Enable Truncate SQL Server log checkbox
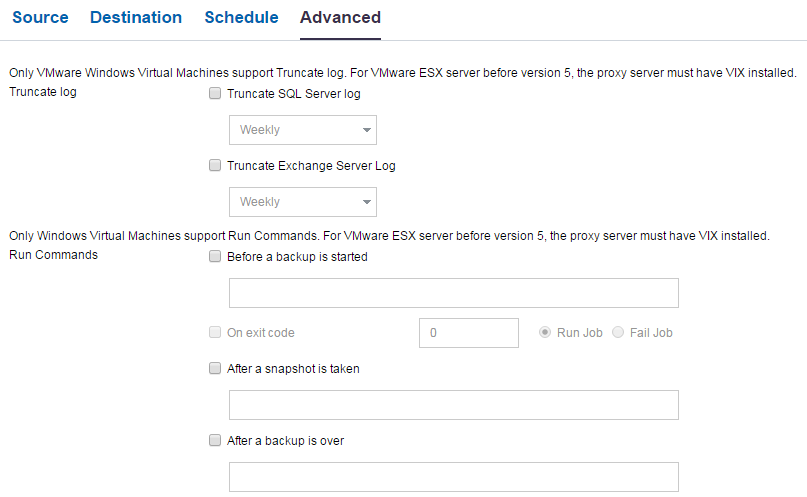 point(215,94)
